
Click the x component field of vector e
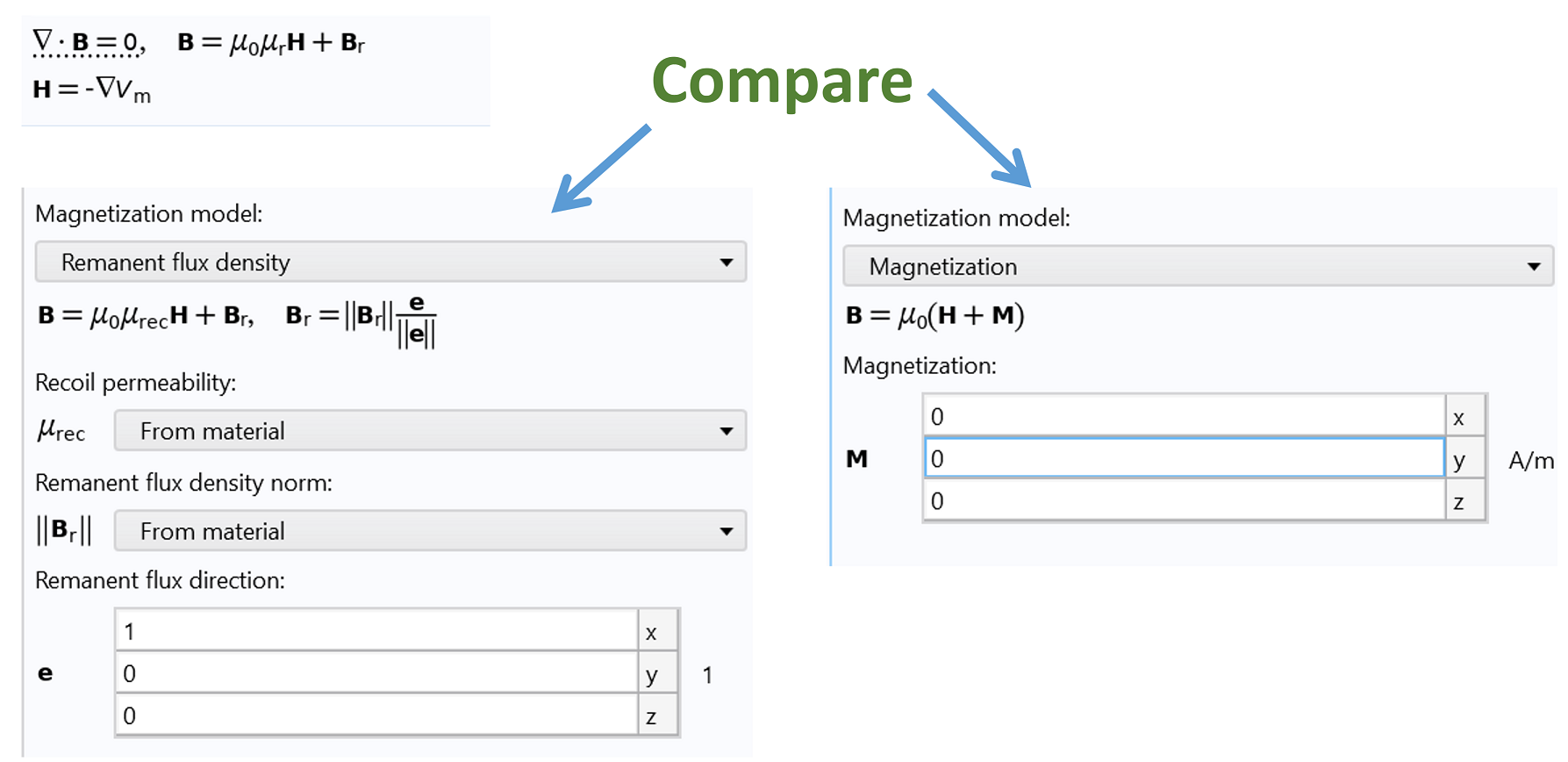pos(376,631)
